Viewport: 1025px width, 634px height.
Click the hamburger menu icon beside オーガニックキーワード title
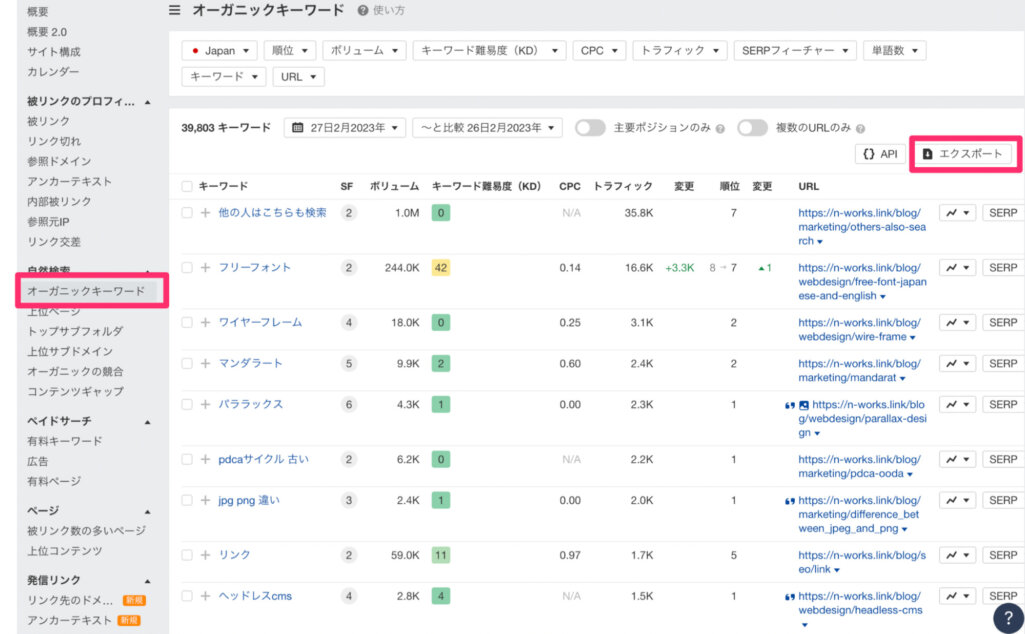[175, 10]
